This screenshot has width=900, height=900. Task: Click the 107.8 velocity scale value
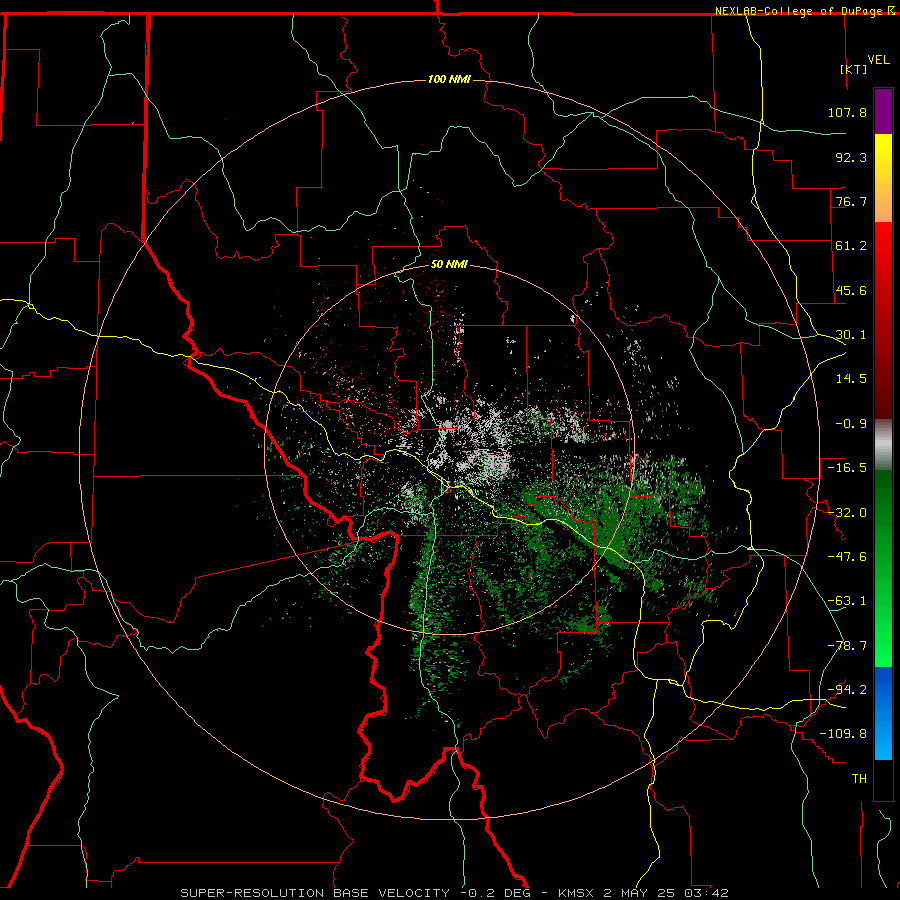(x=847, y=112)
